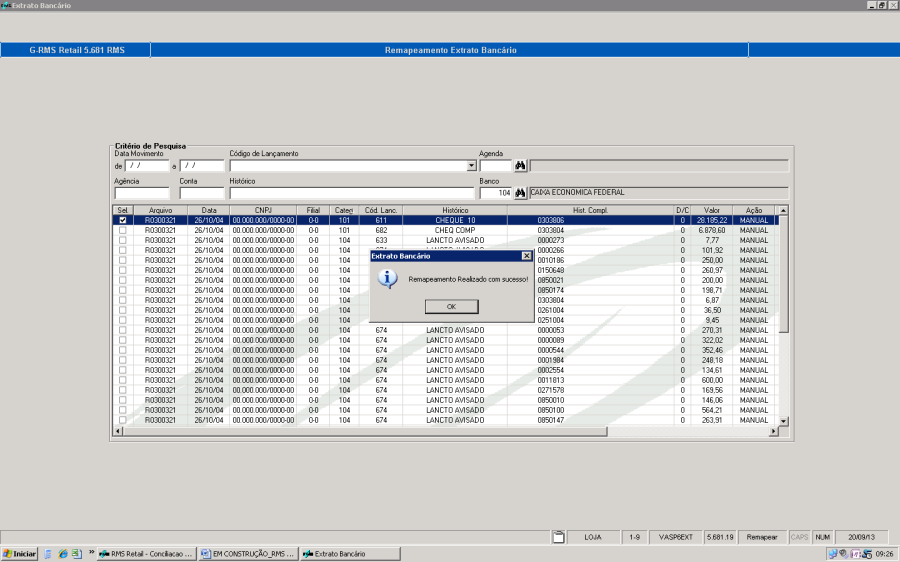Viewport: 900px width, 562px height.
Task: Click the Agenda code field
Action: pyautogui.click(x=495, y=166)
